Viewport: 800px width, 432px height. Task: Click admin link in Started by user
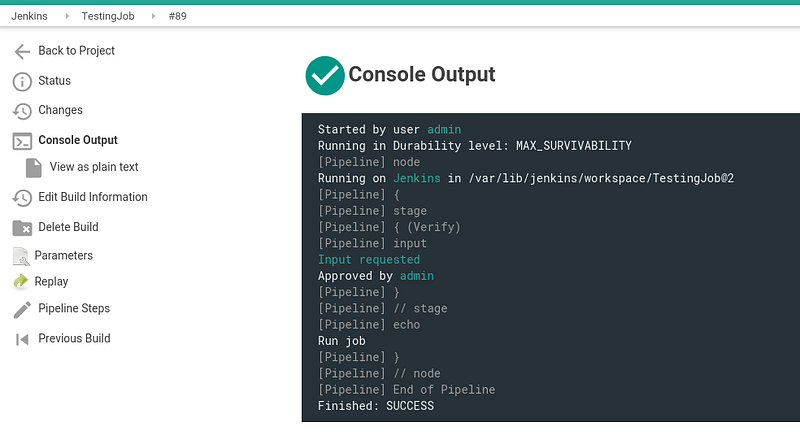pos(444,130)
